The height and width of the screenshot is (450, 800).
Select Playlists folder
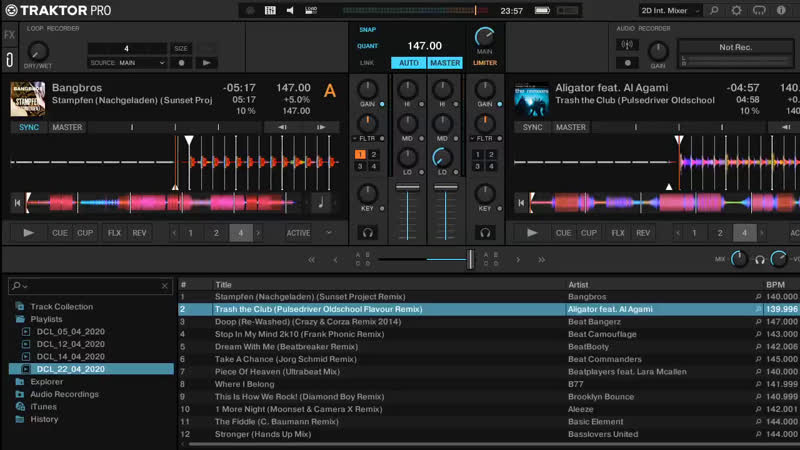46,319
